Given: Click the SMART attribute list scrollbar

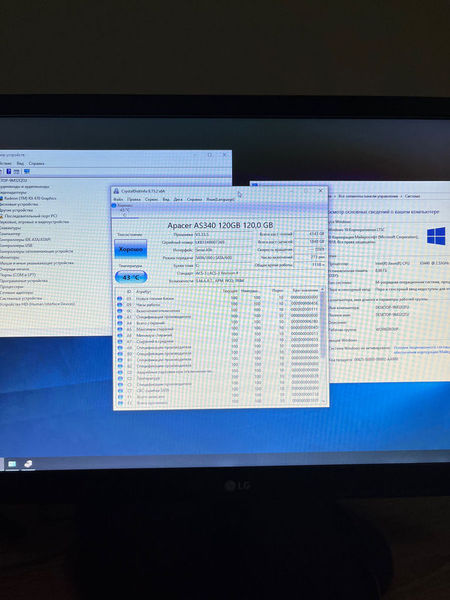Looking at the screenshot, I should (323, 346).
